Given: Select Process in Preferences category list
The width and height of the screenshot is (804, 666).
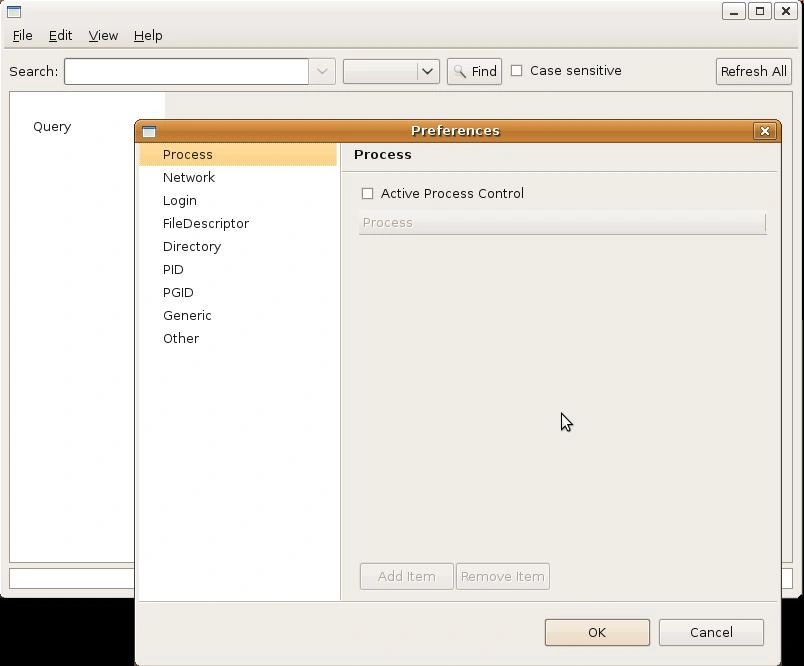Looking at the screenshot, I should click(x=238, y=154).
